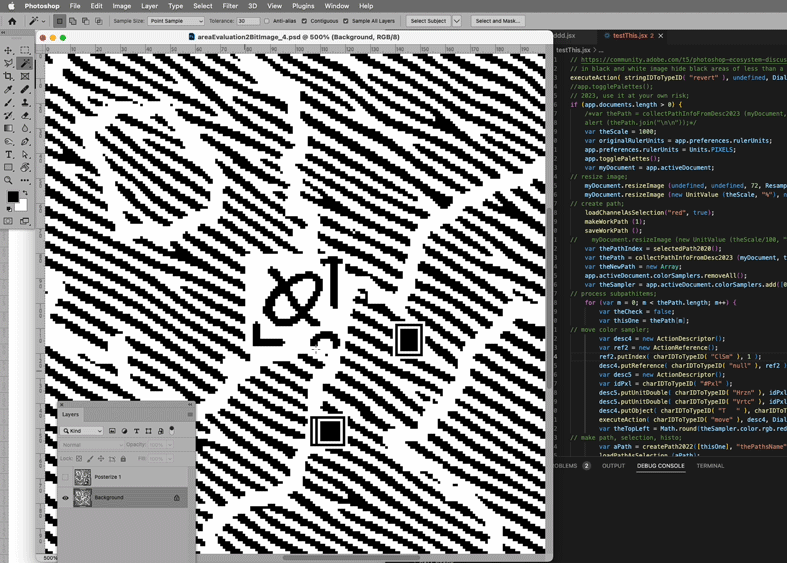
Task: Select the Zoom tool
Action: [x=9, y=181]
